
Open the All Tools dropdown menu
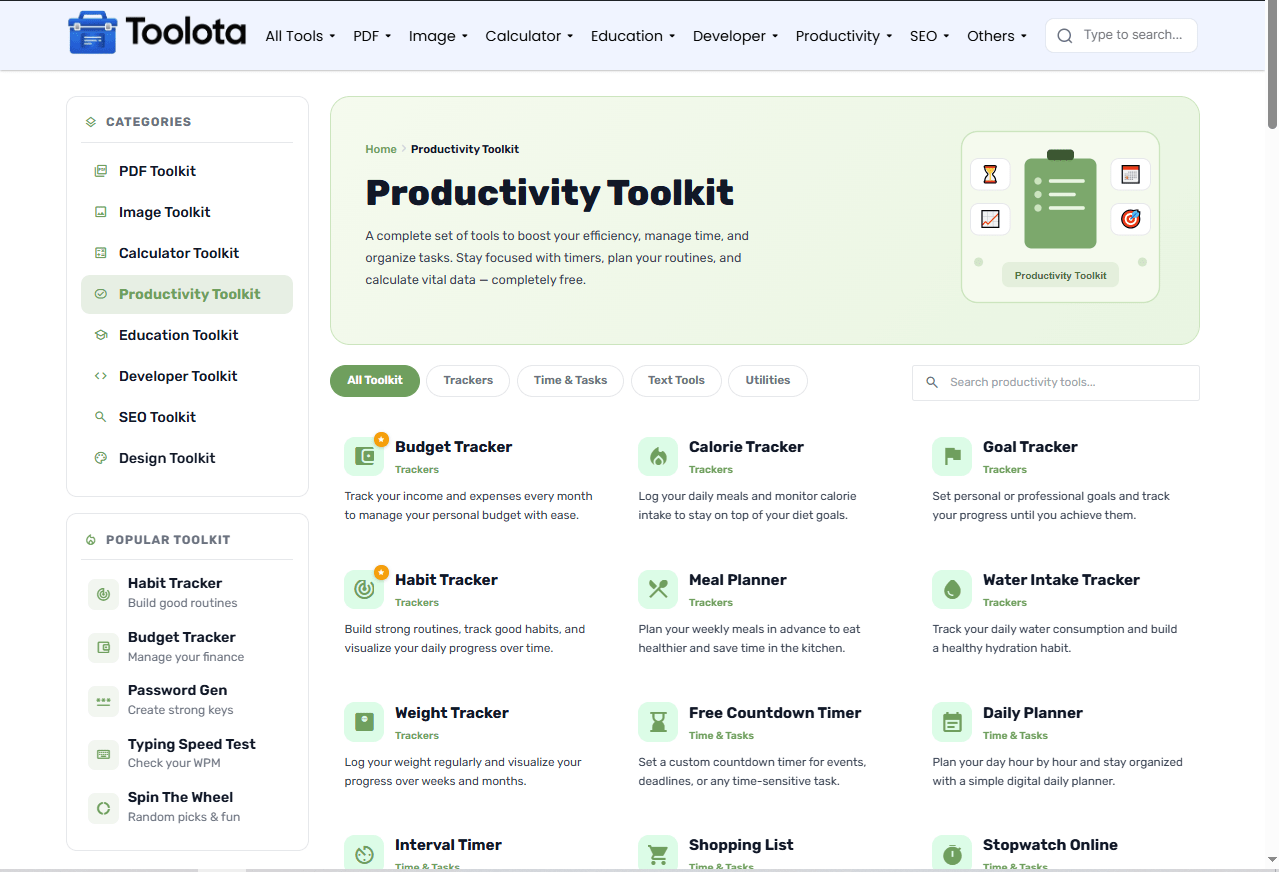coord(300,36)
